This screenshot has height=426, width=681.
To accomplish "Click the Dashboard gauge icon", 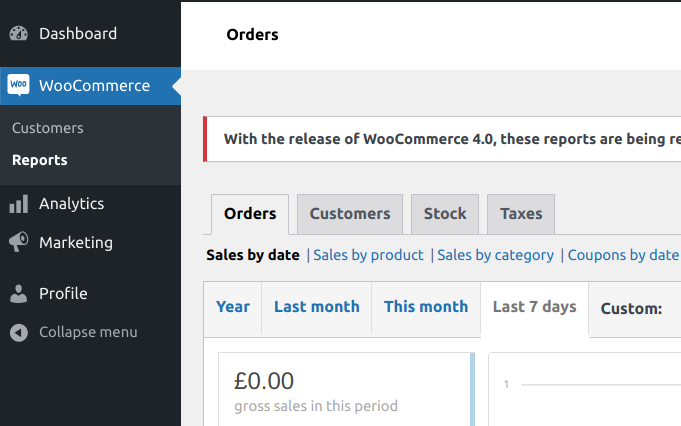I will [x=18, y=33].
